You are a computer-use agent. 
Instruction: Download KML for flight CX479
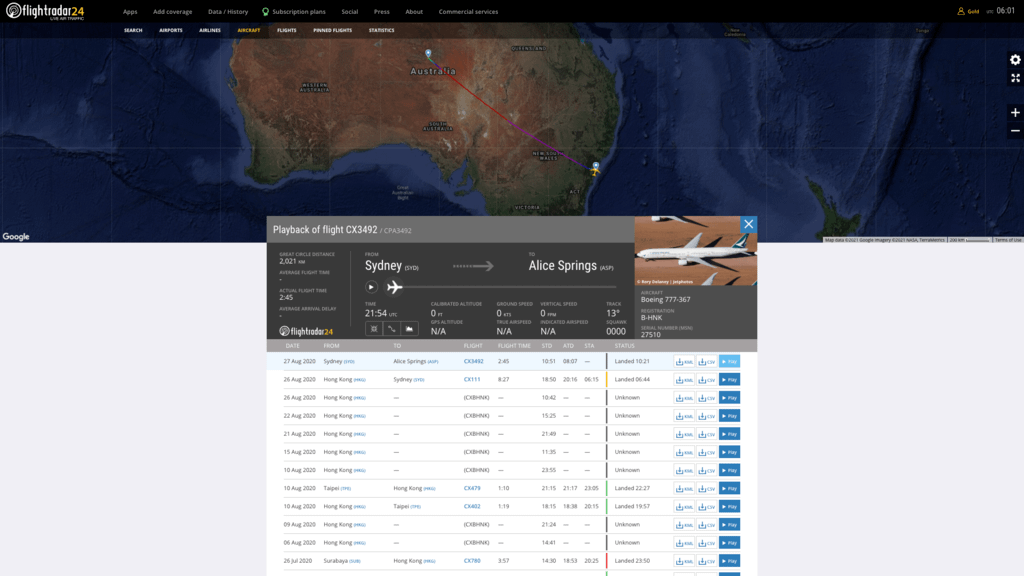684,488
